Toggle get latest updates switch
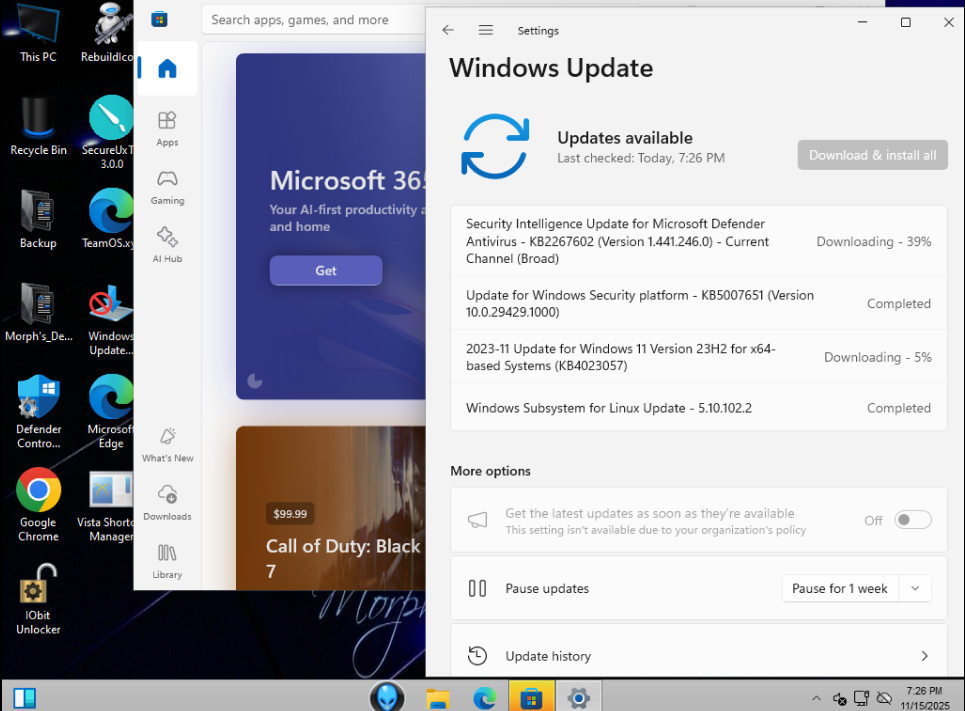This screenshot has height=711, width=965. [912, 520]
